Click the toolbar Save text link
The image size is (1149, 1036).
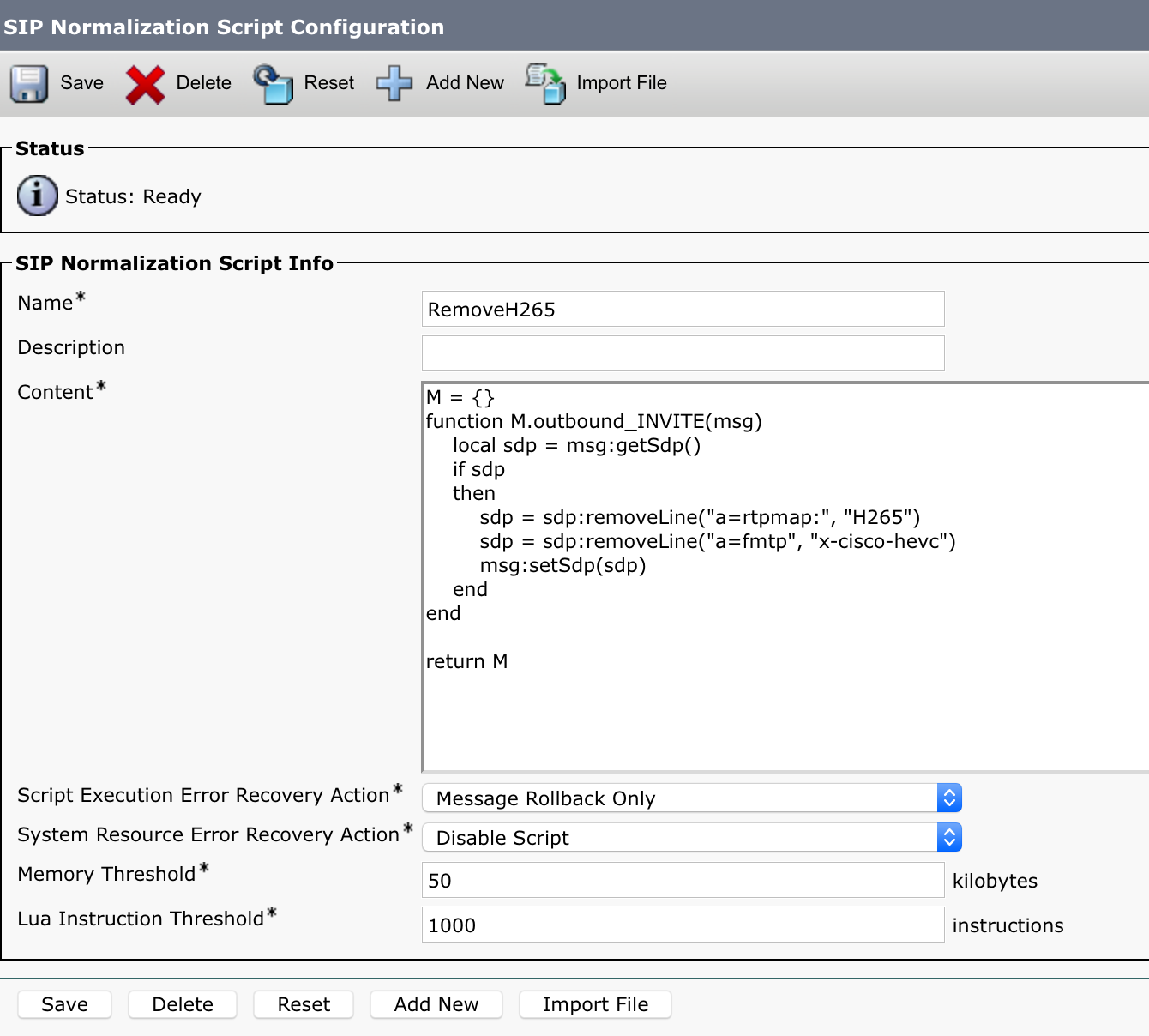(82, 83)
